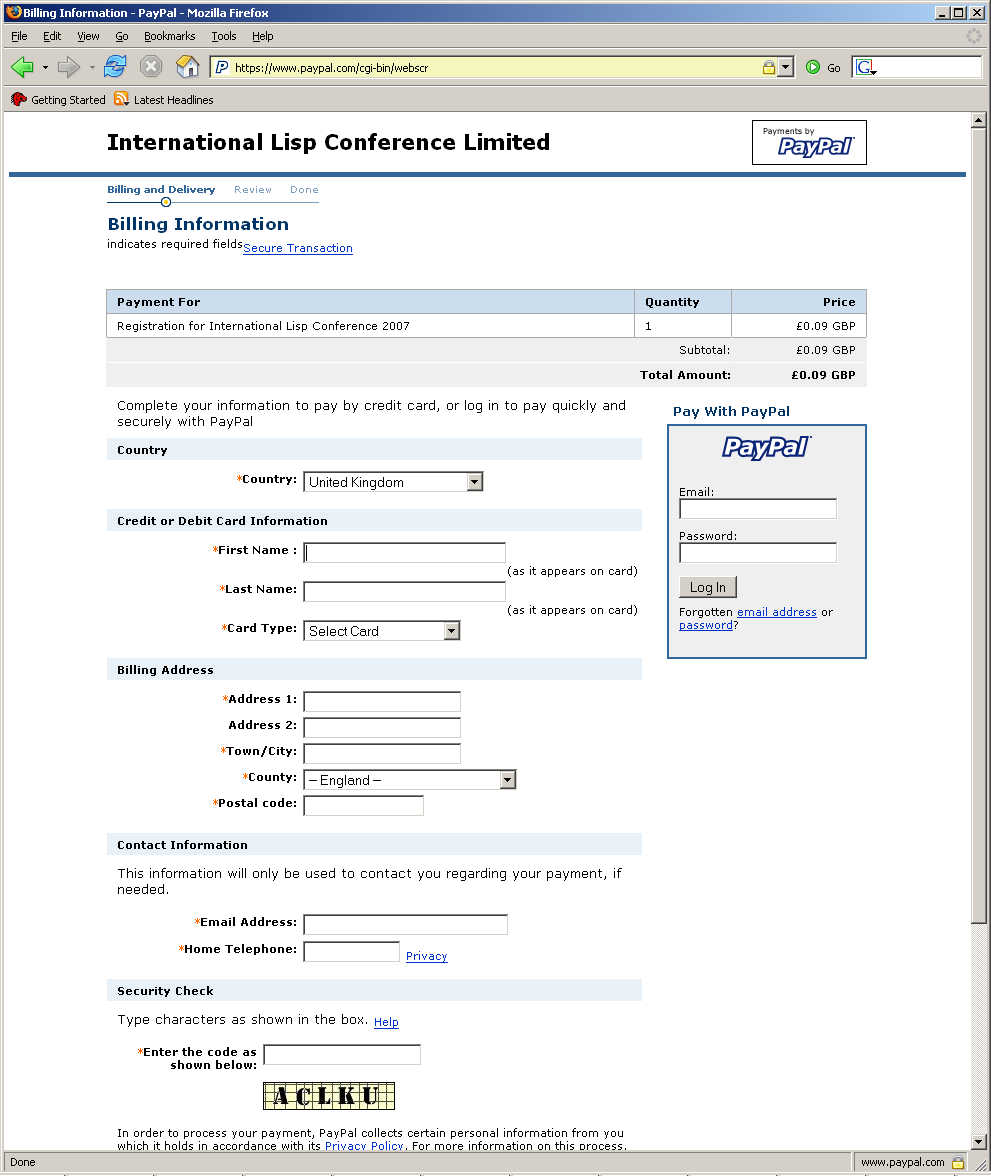Focus the Last Name input field
The image size is (991, 1176).
point(404,592)
